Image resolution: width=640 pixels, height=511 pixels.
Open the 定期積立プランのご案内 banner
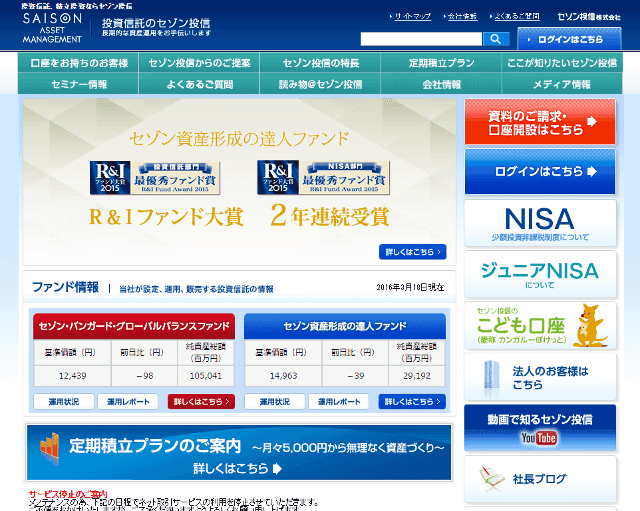[x=239, y=453]
